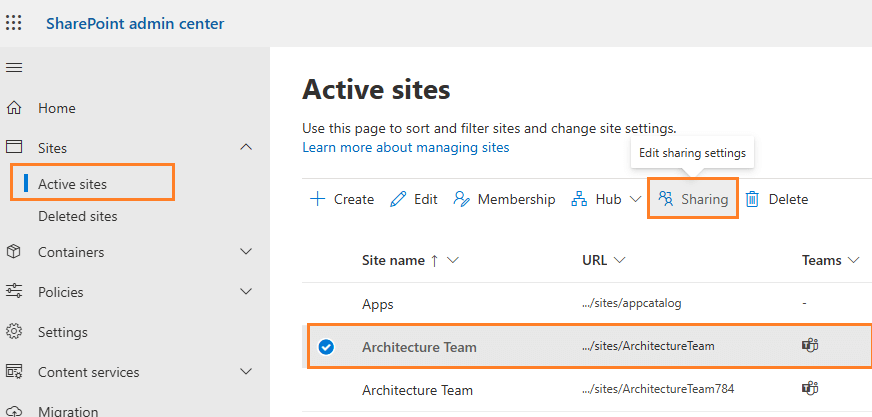Open the Teams column filter dropdown
Screen dimensions: 872x417
pos(853,260)
